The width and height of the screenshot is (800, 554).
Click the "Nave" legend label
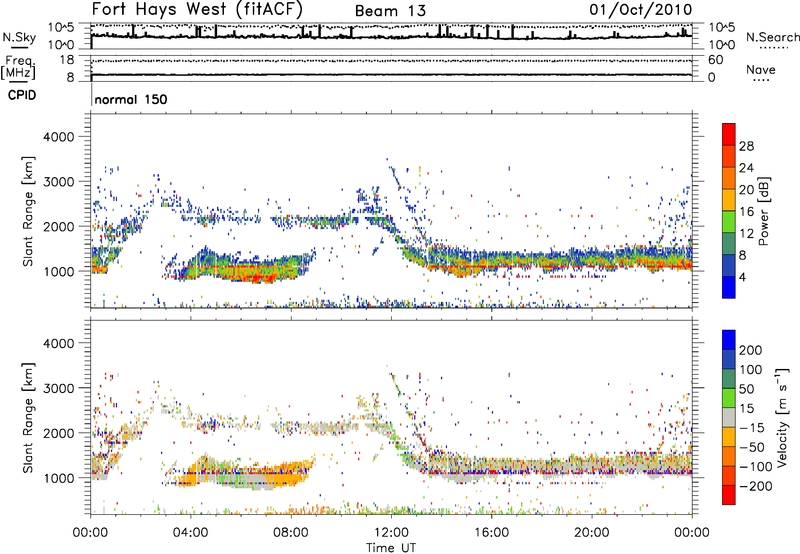pyautogui.click(x=761, y=70)
